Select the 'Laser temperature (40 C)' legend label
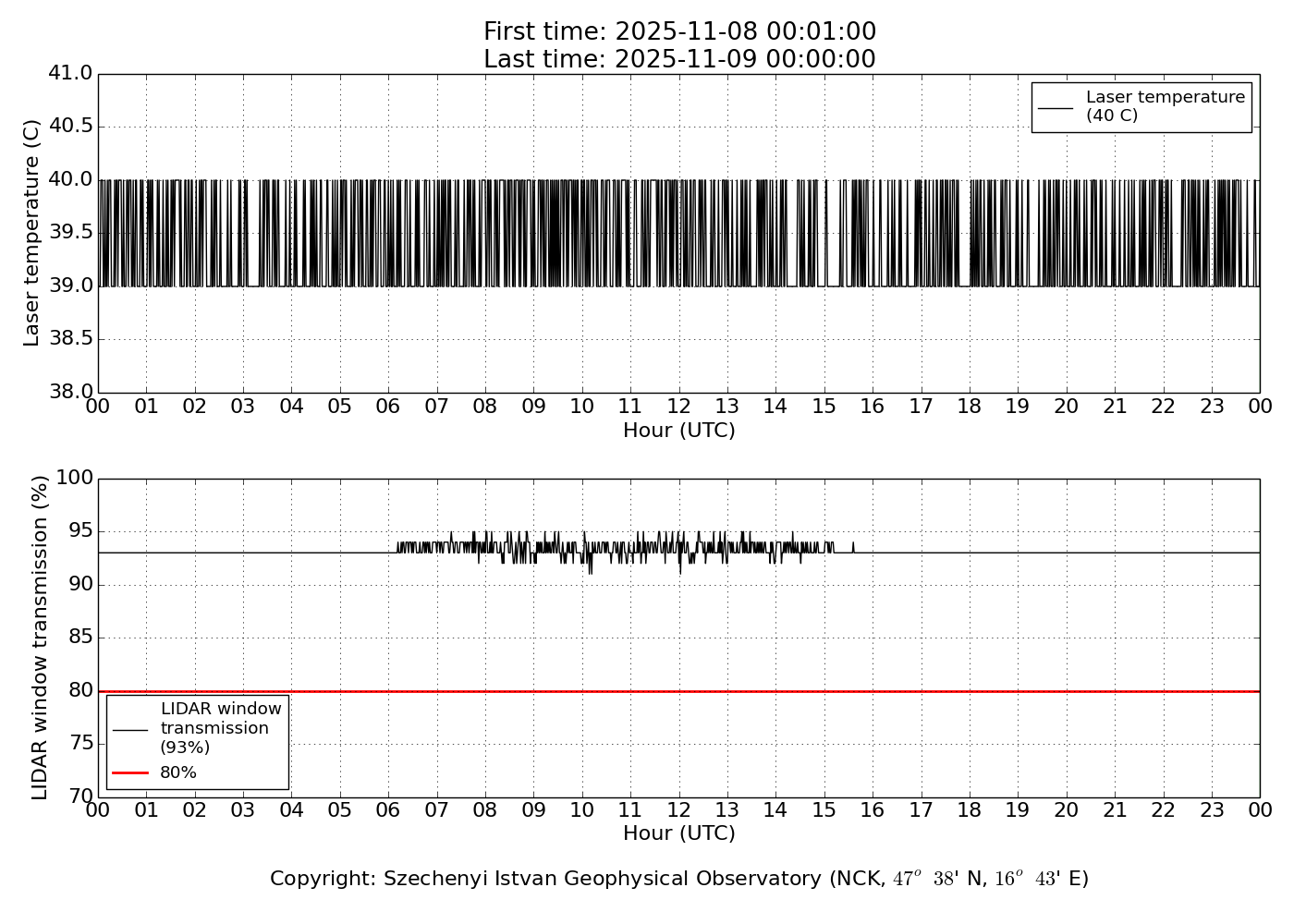1294x924 pixels. tap(1165, 106)
